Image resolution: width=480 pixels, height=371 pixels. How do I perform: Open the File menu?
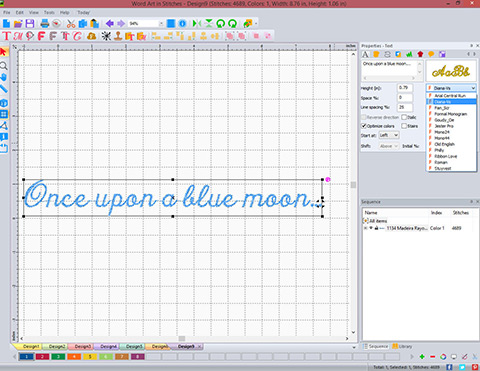(6, 12)
